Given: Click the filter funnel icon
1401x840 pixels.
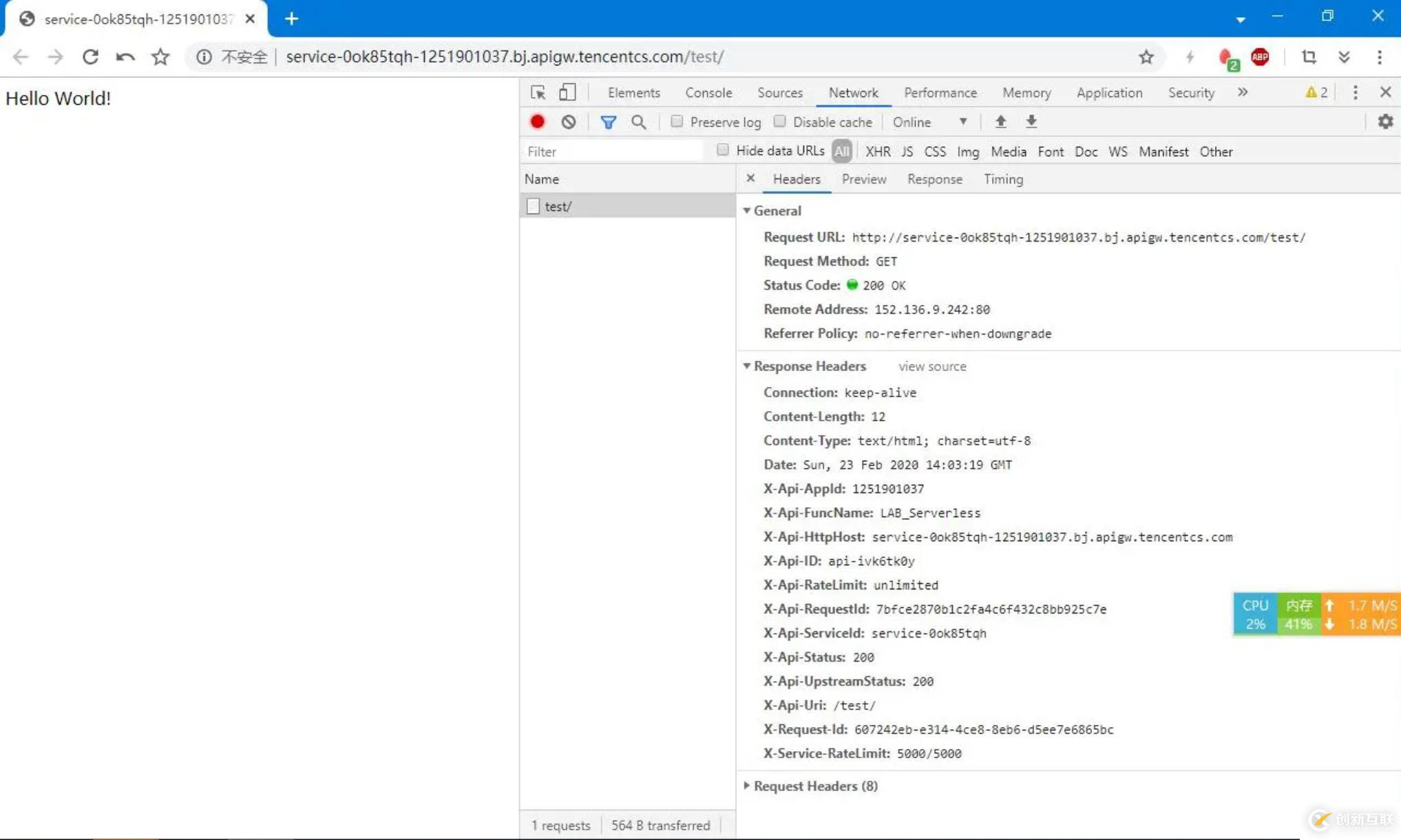Looking at the screenshot, I should [608, 121].
